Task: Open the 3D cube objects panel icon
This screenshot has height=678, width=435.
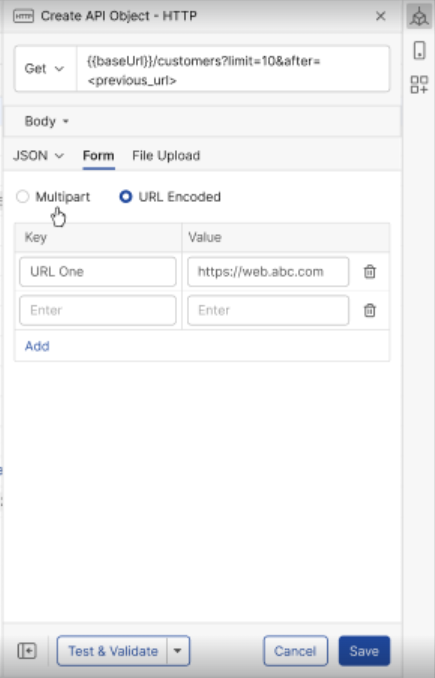Action: [x=419, y=17]
